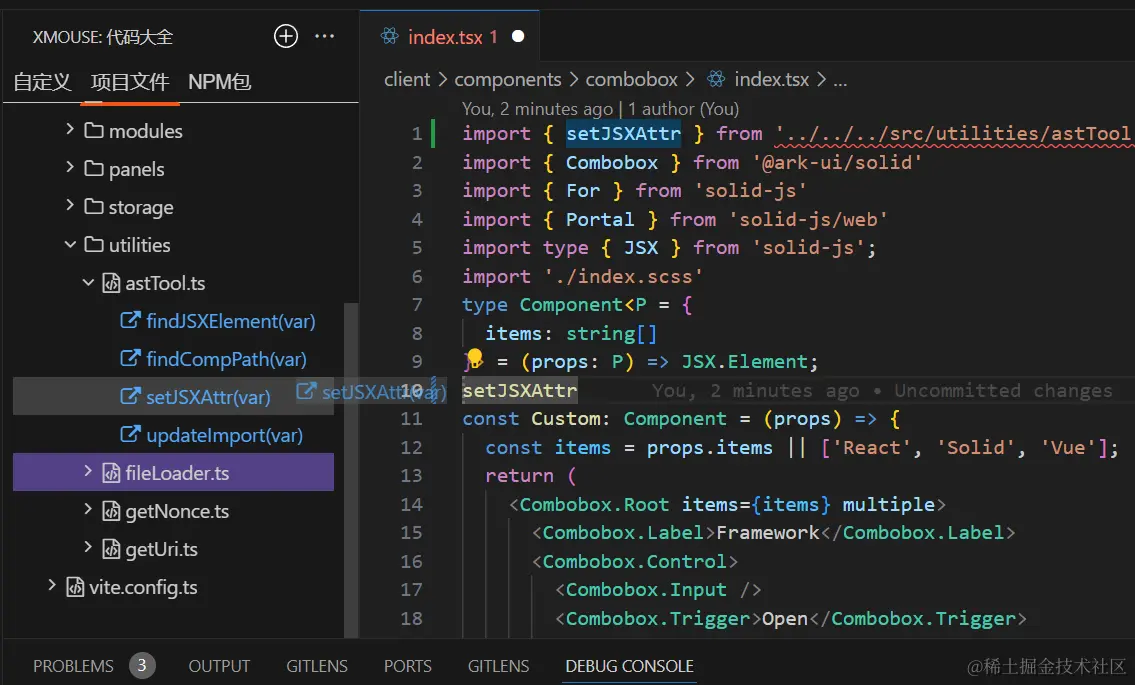Click the unsaved dot on index.tsx tab
1135x685 pixels.
(x=518, y=37)
